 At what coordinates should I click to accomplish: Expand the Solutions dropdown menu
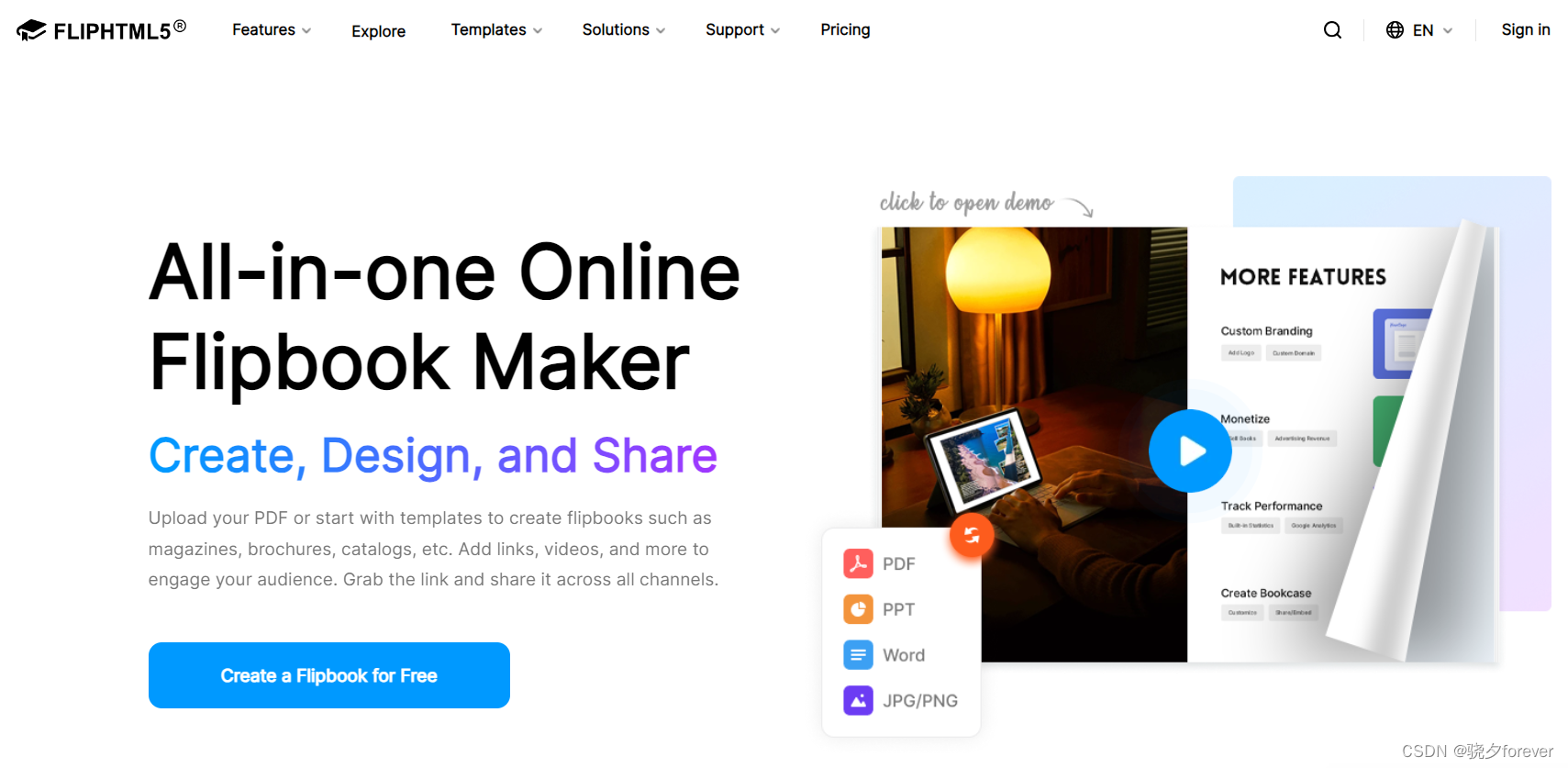(x=624, y=30)
